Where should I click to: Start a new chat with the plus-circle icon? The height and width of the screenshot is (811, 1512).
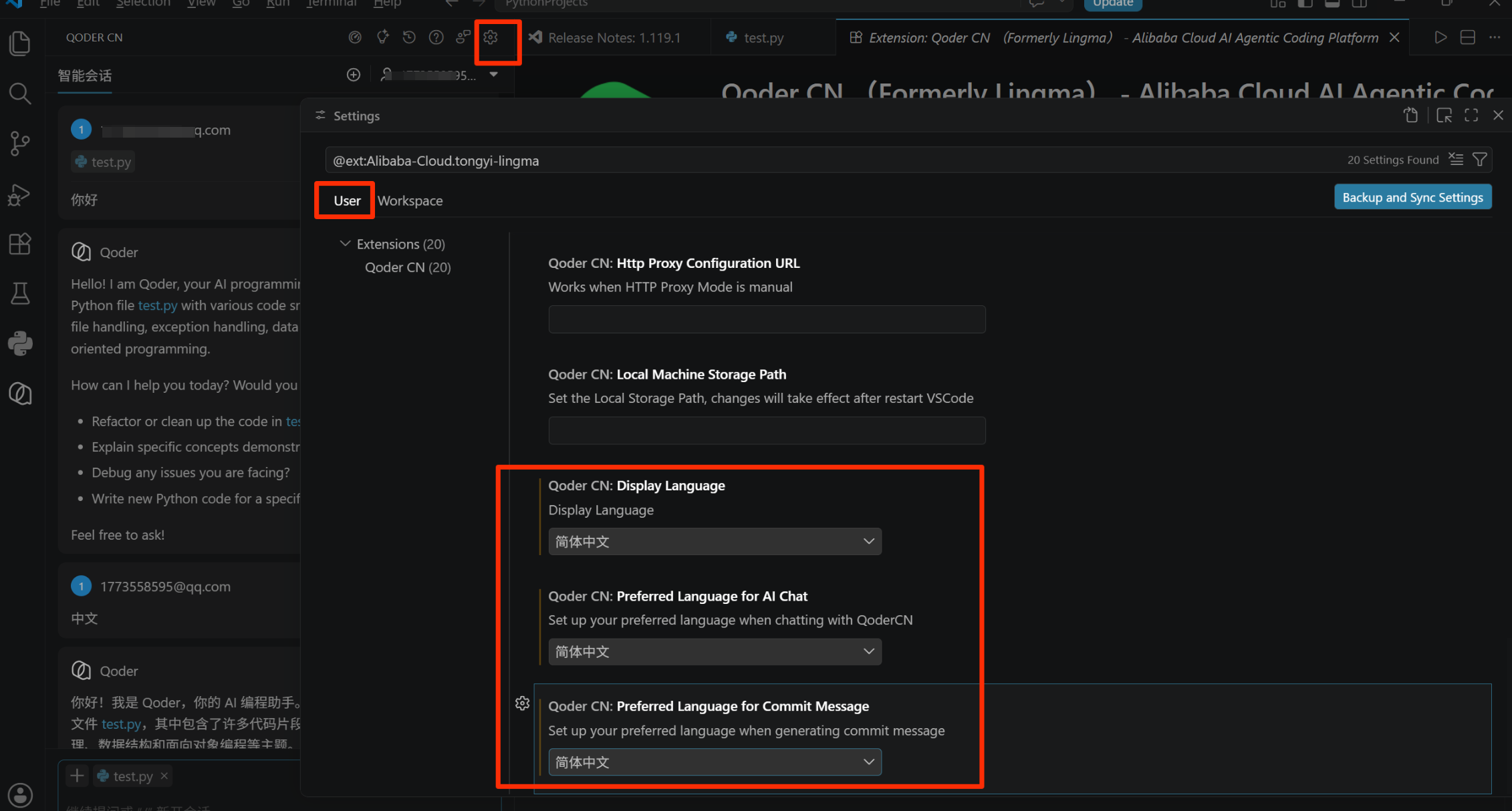pos(354,75)
